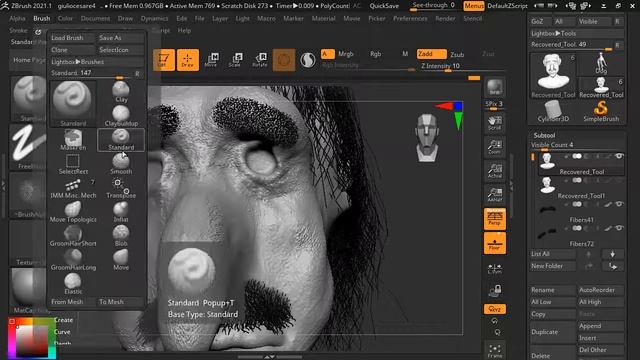Click the Duplicate subtool button

coord(552,332)
